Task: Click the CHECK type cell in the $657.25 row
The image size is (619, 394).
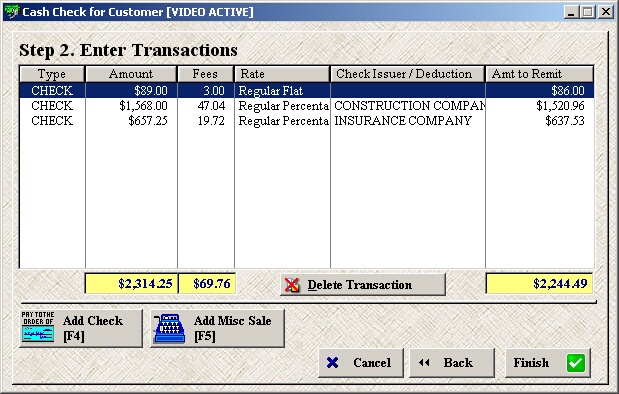Action: coord(52,120)
